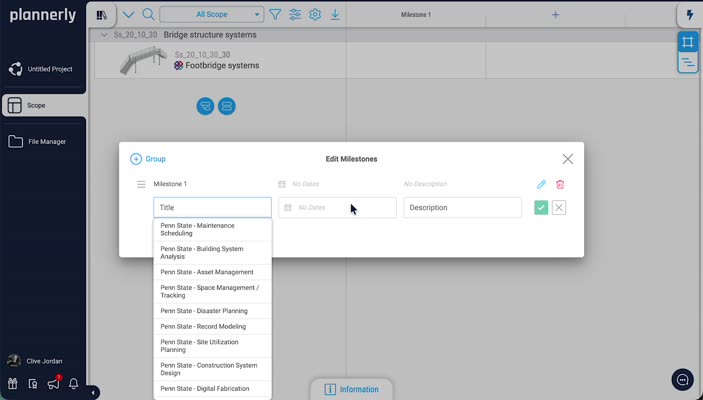Open the document badge icon in the sidebar footer
This screenshot has width=703, height=400.
33,384
